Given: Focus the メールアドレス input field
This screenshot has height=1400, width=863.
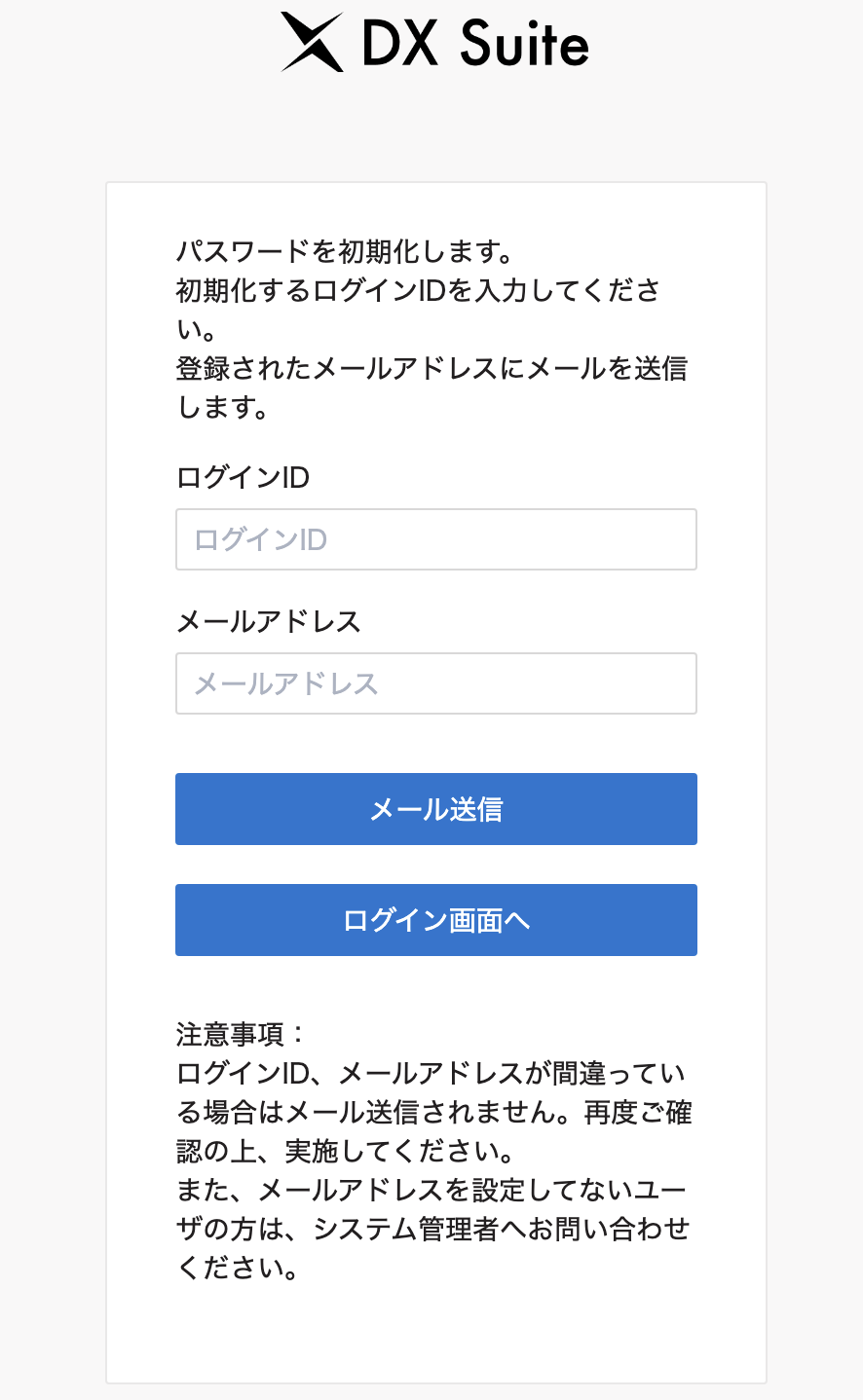Looking at the screenshot, I should point(435,683).
